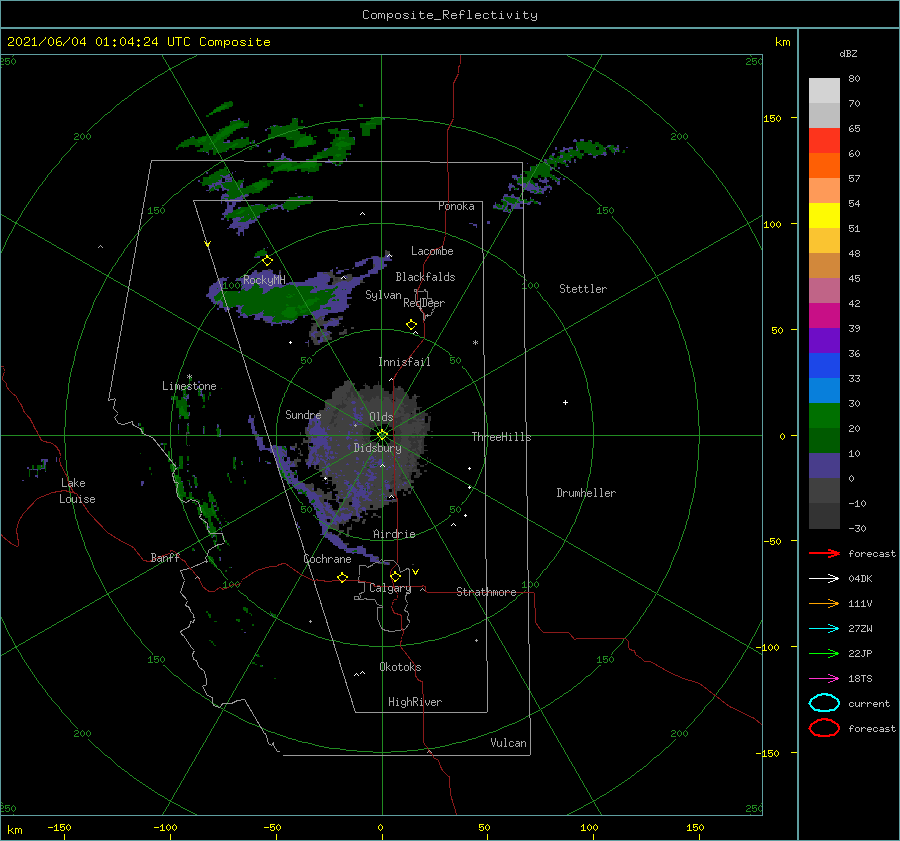Select the bright red swatch in dBZ legend

tap(824, 141)
